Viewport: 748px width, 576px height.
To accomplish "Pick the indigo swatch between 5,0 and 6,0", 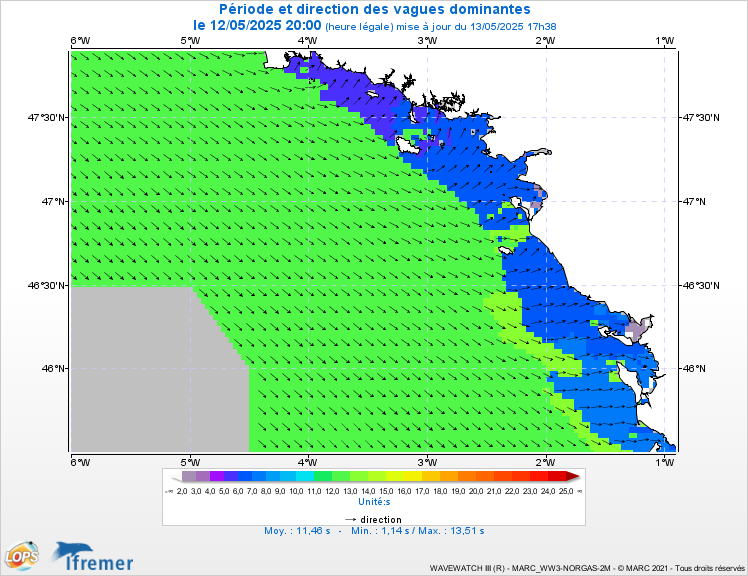I will [231, 476].
